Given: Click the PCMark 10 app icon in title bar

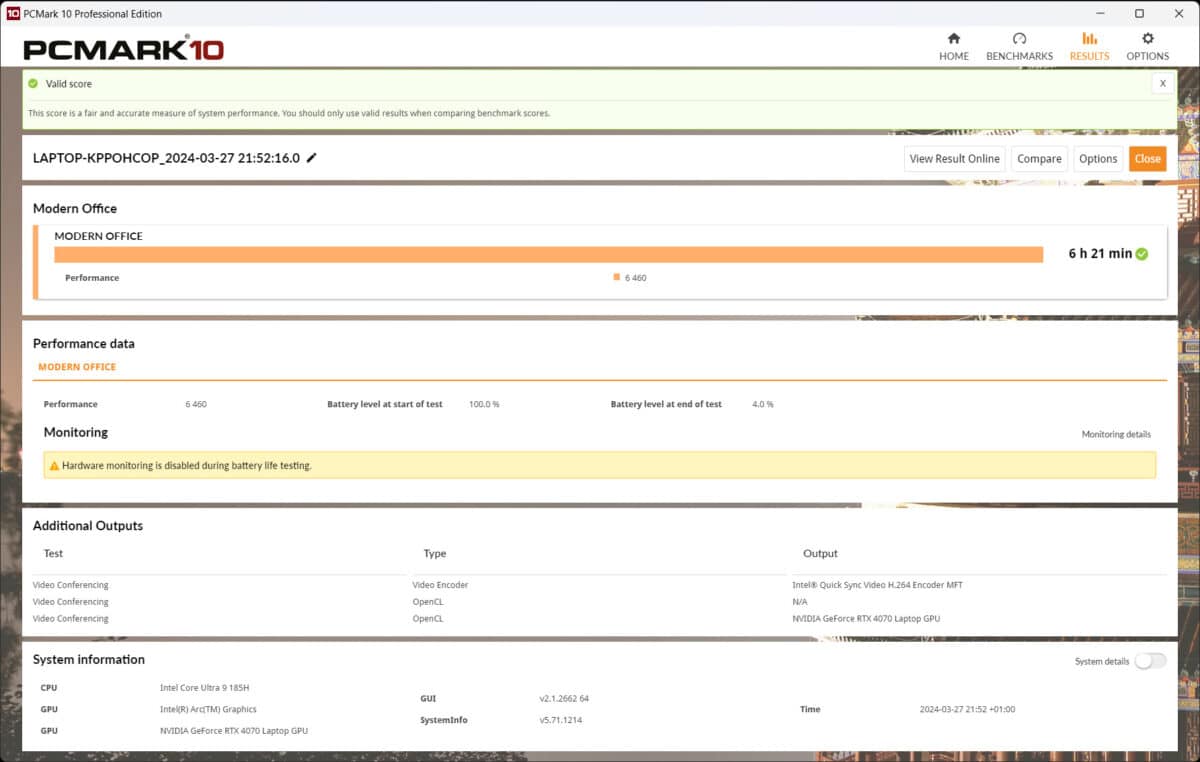Looking at the screenshot, I should (x=13, y=14).
